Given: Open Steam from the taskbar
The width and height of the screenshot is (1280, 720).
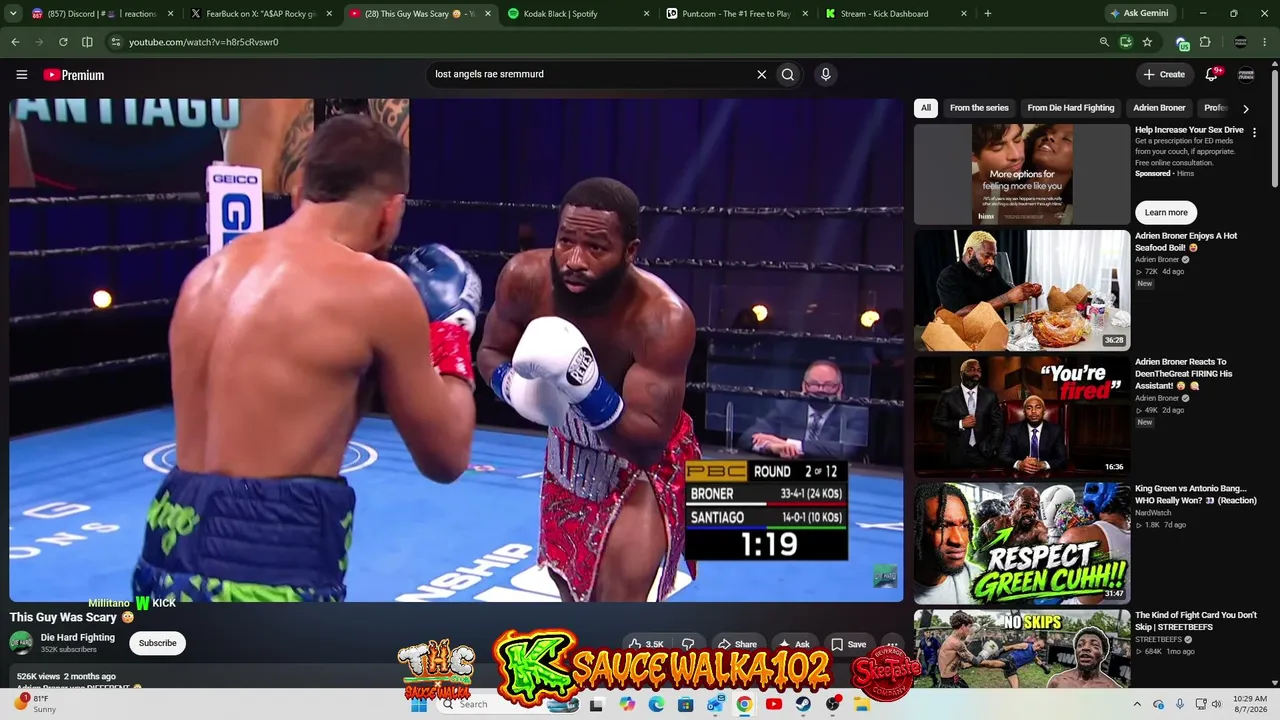Looking at the screenshot, I should [x=803, y=704].
